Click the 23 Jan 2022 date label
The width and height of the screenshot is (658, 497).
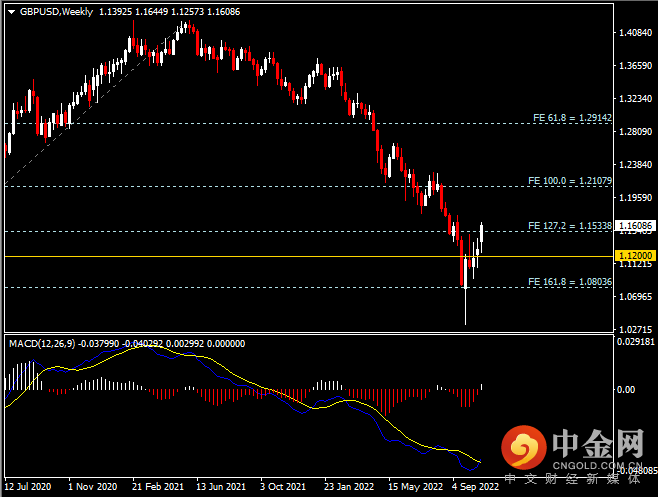click(349, 487)
